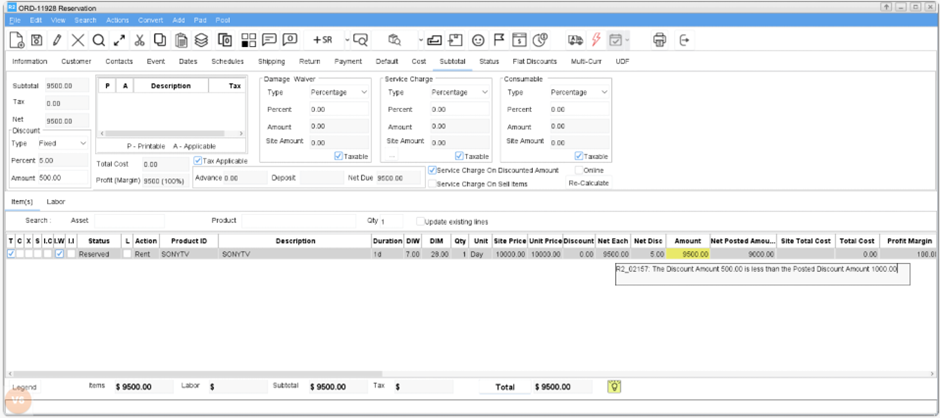
Task: Open the Convert menu
Action: (x=150, y=20)
